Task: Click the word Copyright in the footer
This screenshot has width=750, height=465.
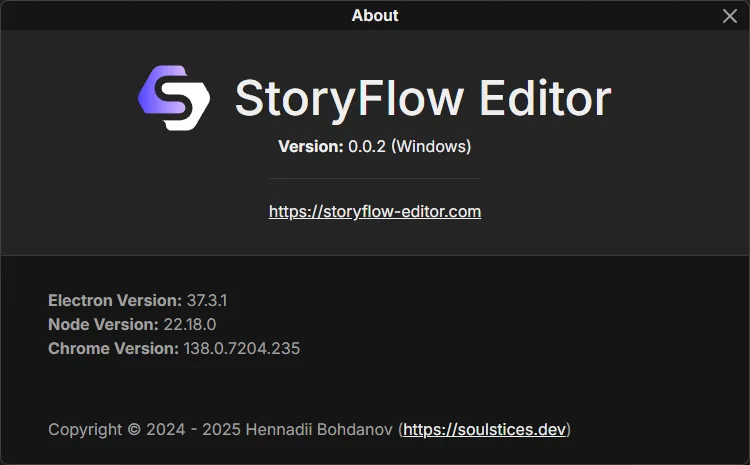Action: coord(85,429)
